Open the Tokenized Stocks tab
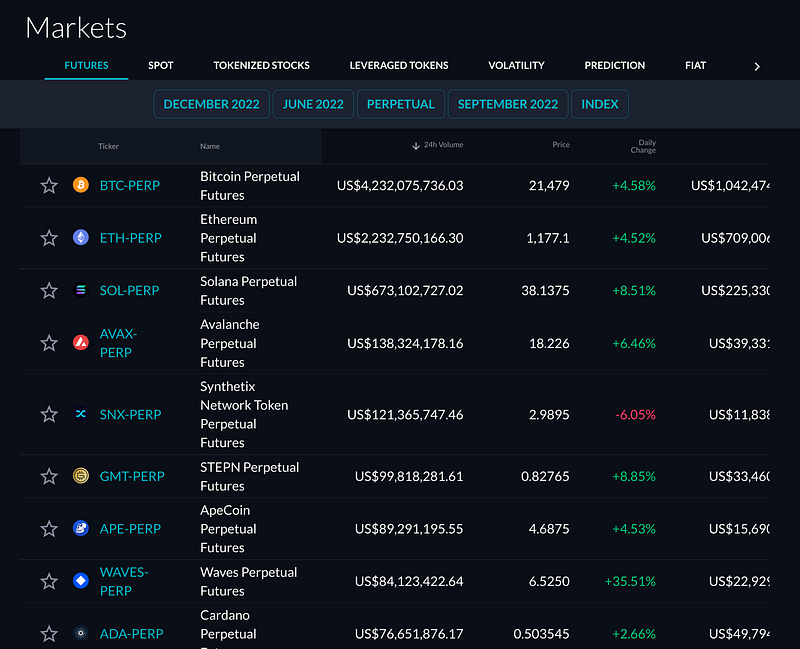This screenshot has width=800, height=649. tap(261, 65)
